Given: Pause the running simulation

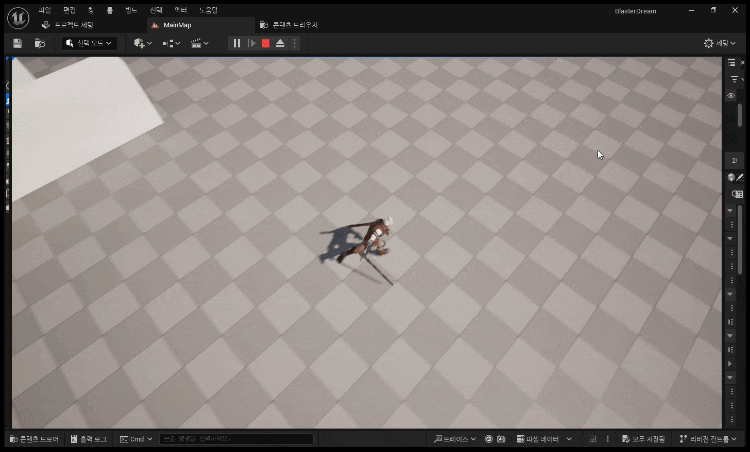Looking at the screenshot, I should coord(237,44).
